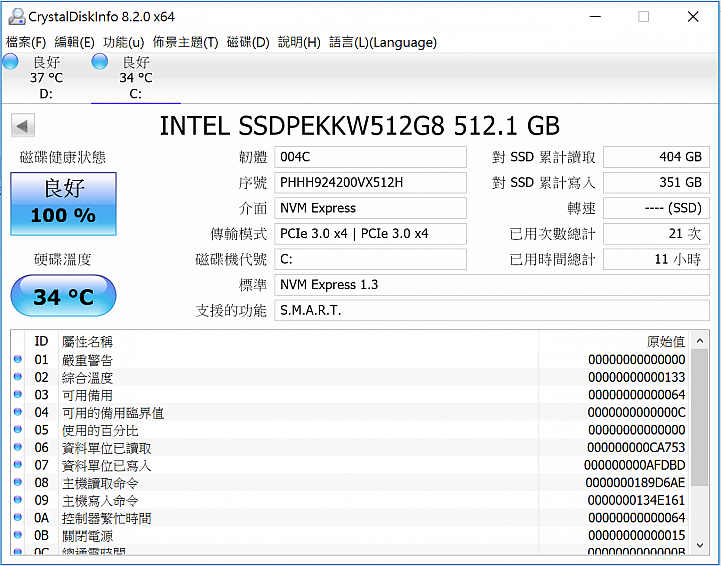Viewport: 721px width, 566px height.
Task: Go to previous disk with left arrow button
Action: coord(23,126)
